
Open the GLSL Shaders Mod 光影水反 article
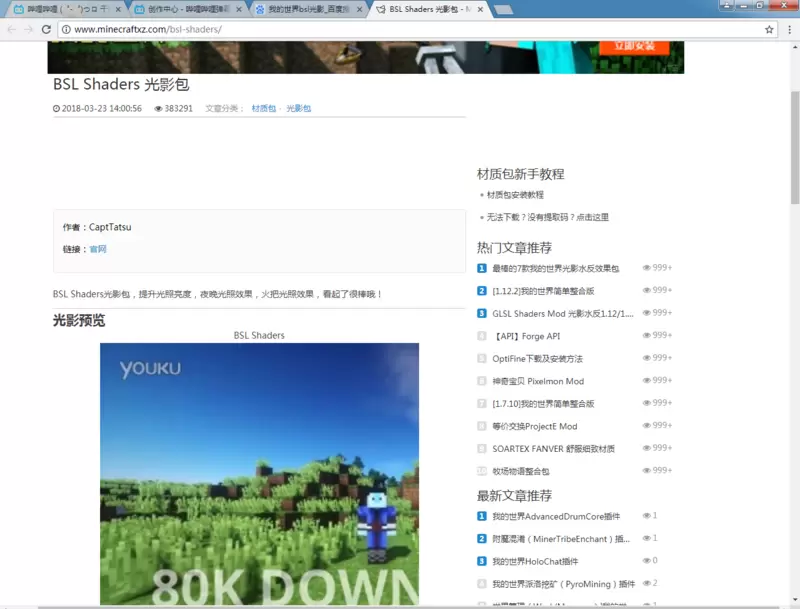point(563,314)
